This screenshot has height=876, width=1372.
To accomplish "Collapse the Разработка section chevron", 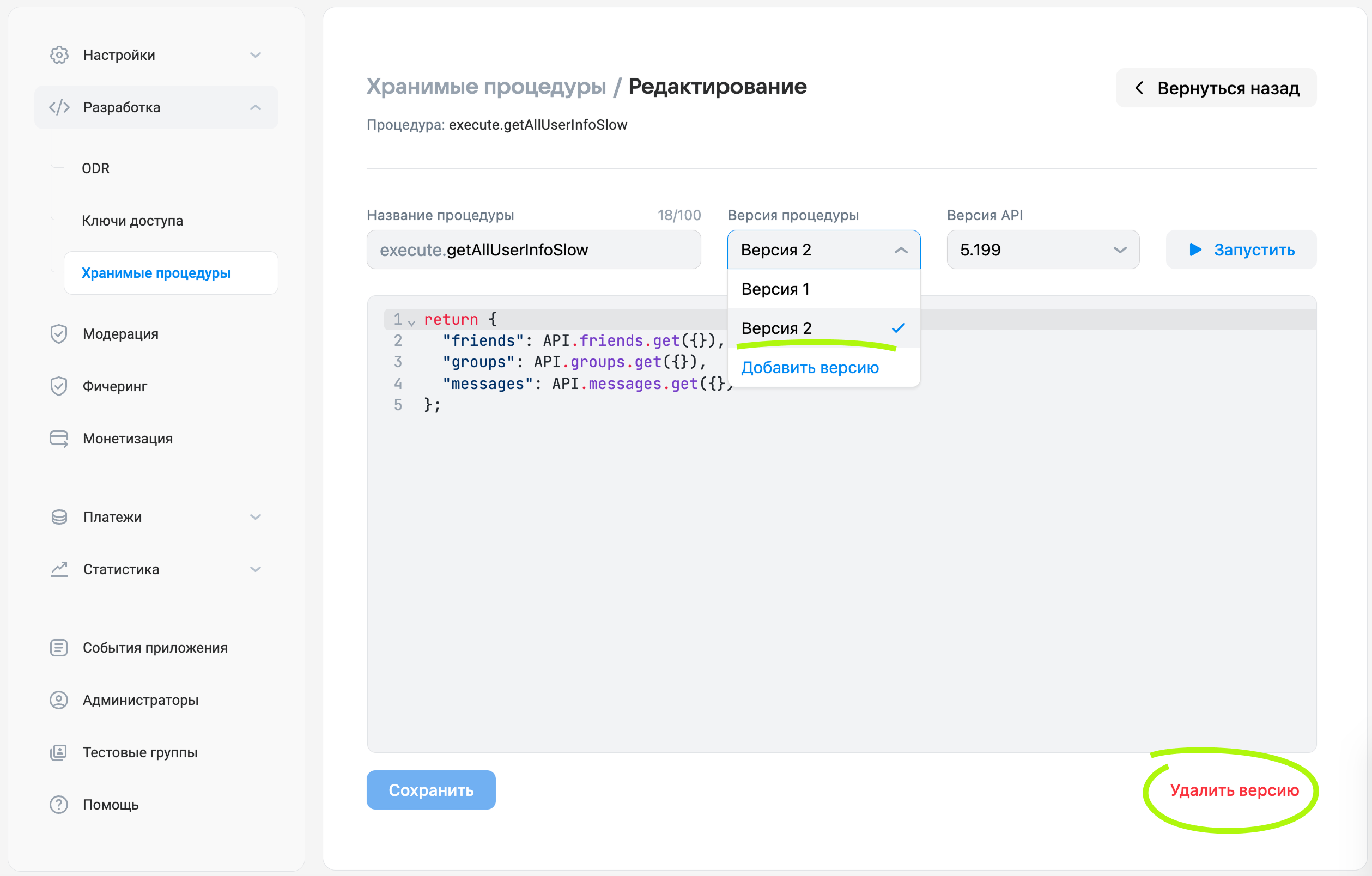I will pyautogui.click(x=255, y=108).
